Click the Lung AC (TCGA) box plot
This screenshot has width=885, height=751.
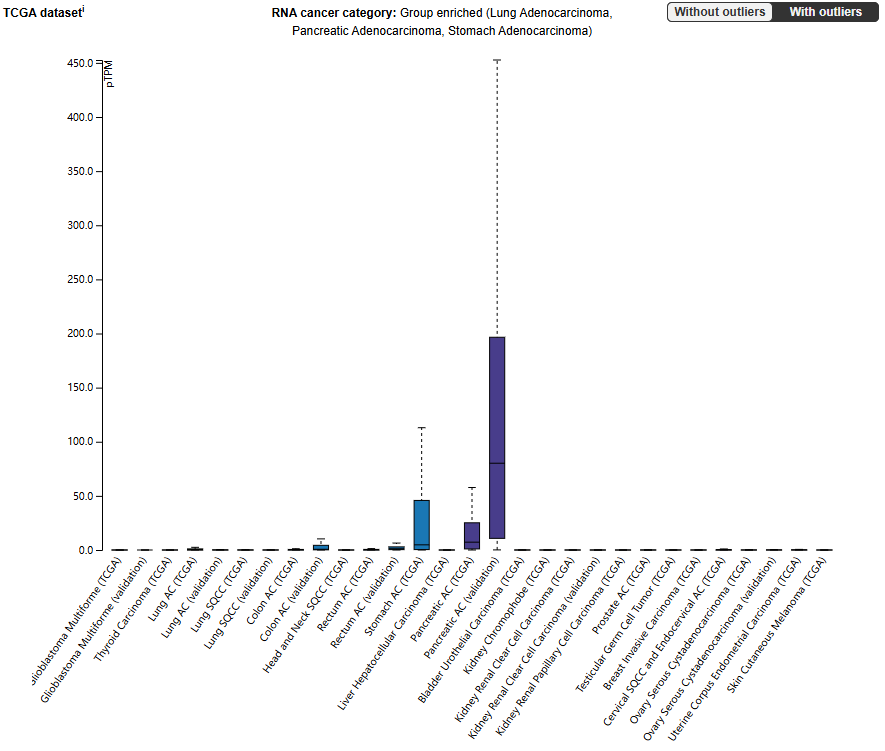point(195,549)
